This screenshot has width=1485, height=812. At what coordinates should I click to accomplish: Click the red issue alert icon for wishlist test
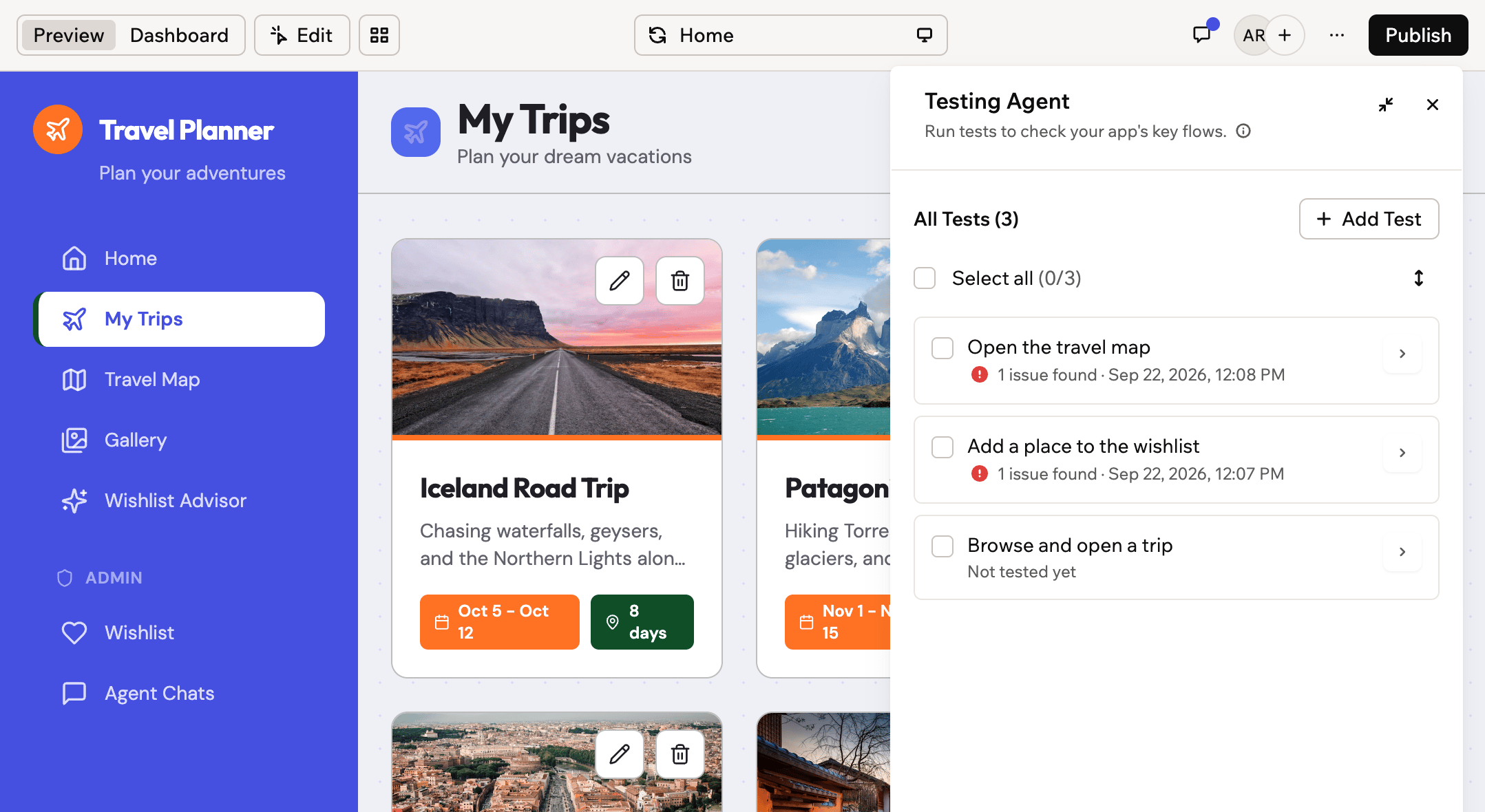tap(979, 473)
